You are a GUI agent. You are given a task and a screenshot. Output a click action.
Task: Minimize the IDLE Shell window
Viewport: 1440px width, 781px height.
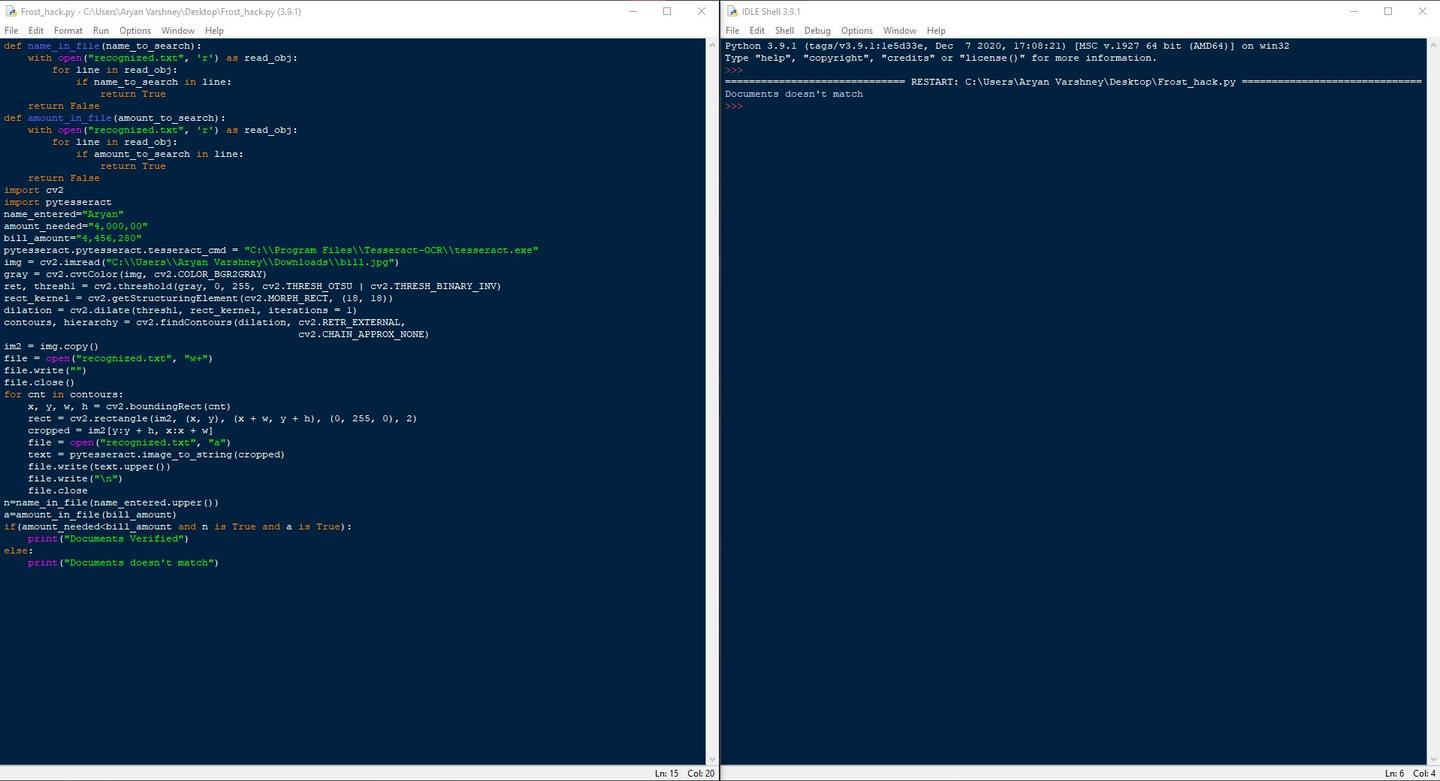point(1353,12)
